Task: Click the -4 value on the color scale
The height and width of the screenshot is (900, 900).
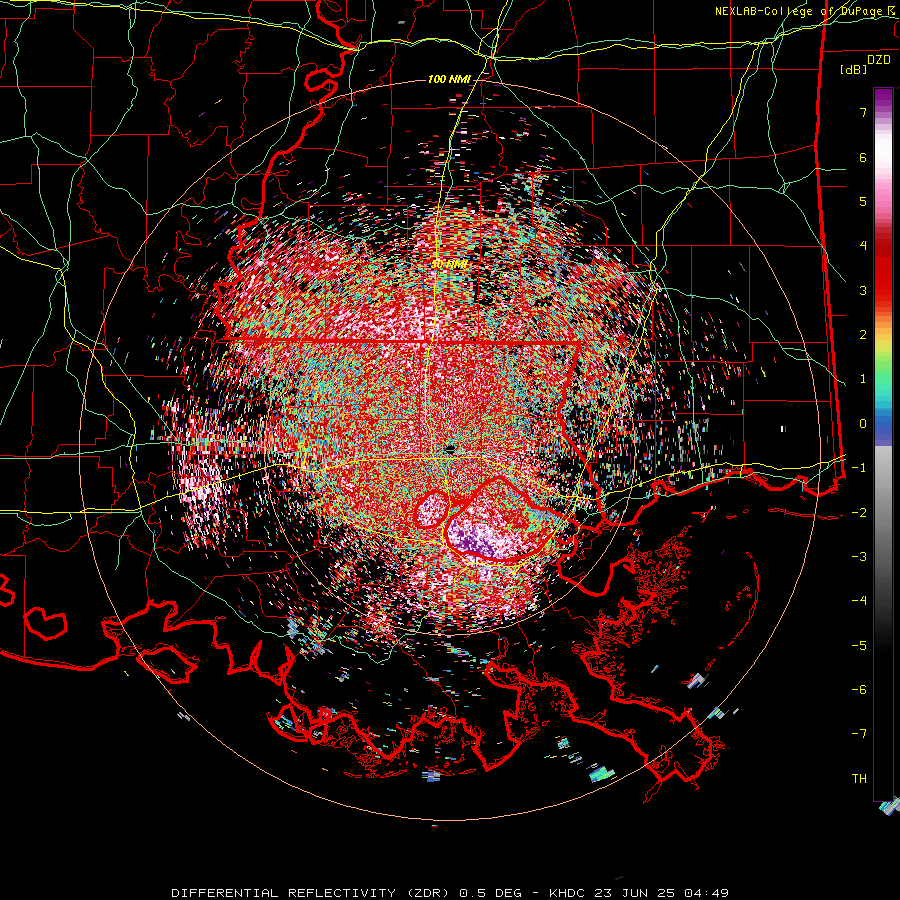Action: pyautogui.click(x=859, y=601)
